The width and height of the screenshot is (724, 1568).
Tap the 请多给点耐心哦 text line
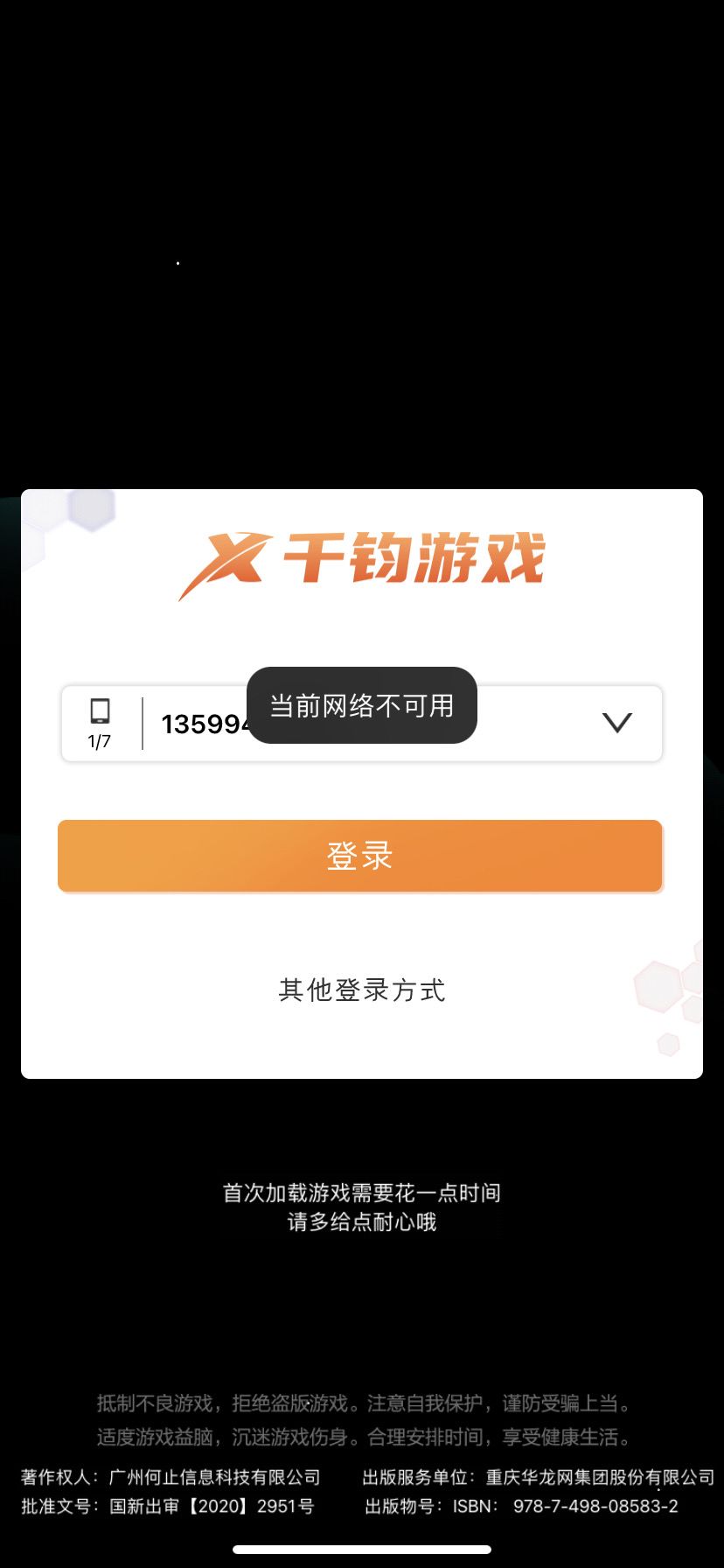[362, 1221]
